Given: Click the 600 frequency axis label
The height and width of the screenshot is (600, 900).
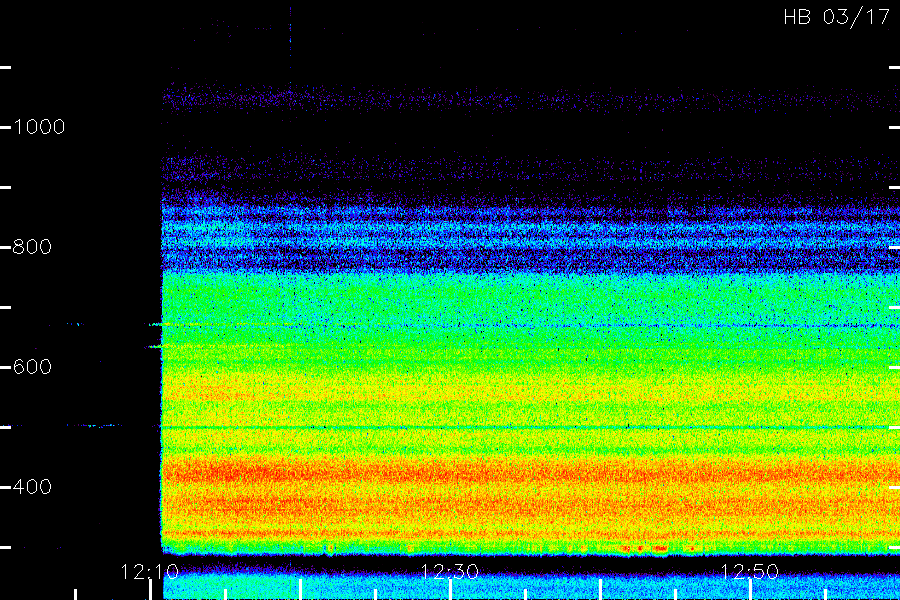Looking at the screenshot, I should coord(32,367).
